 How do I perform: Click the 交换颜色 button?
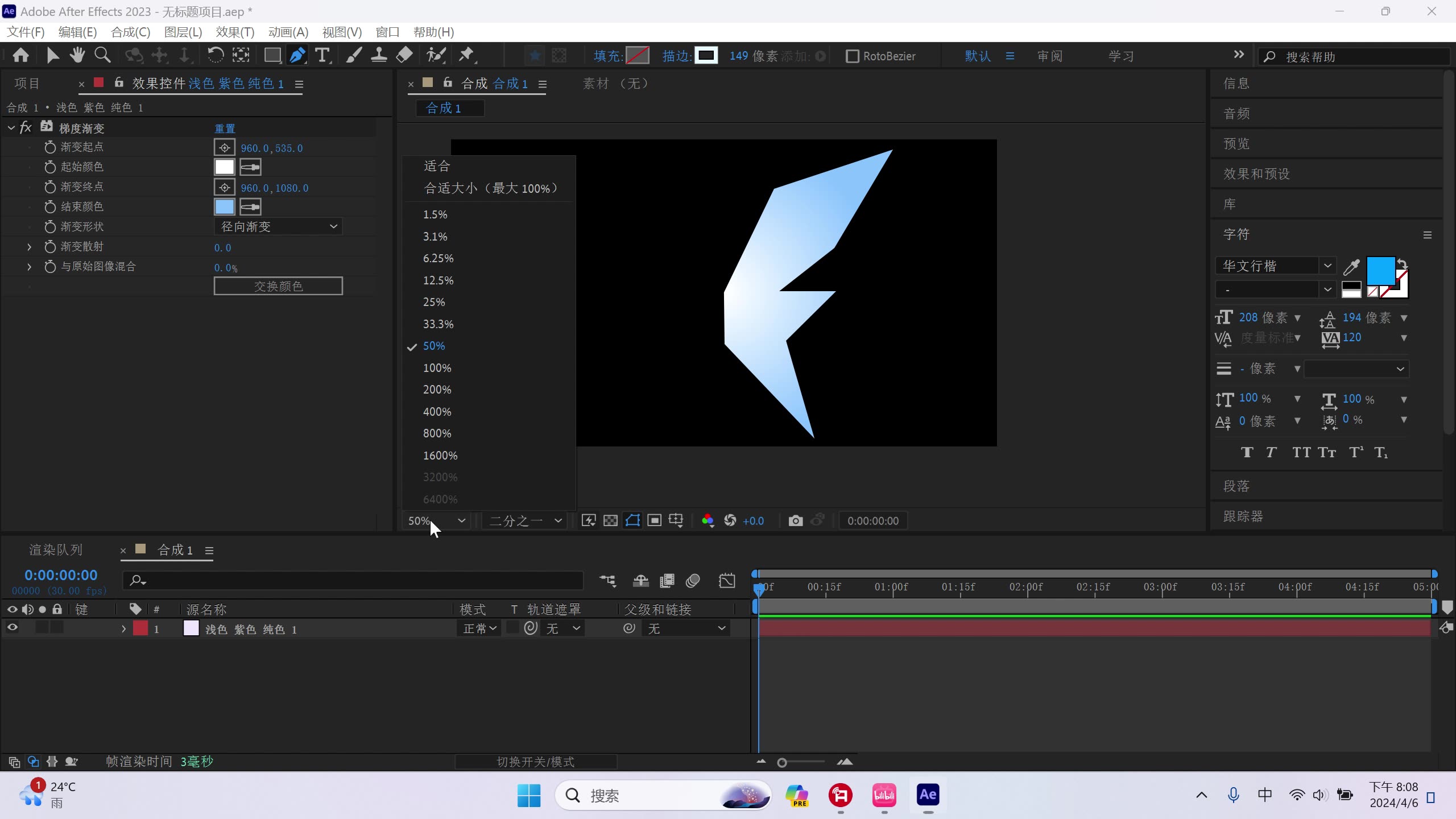278,286
